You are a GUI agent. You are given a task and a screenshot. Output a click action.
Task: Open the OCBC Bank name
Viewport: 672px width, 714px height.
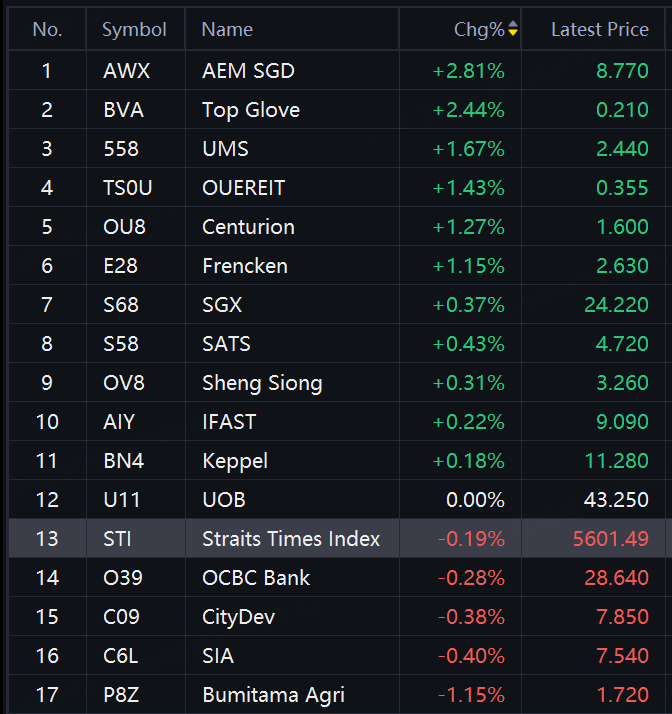click(256, 578)
